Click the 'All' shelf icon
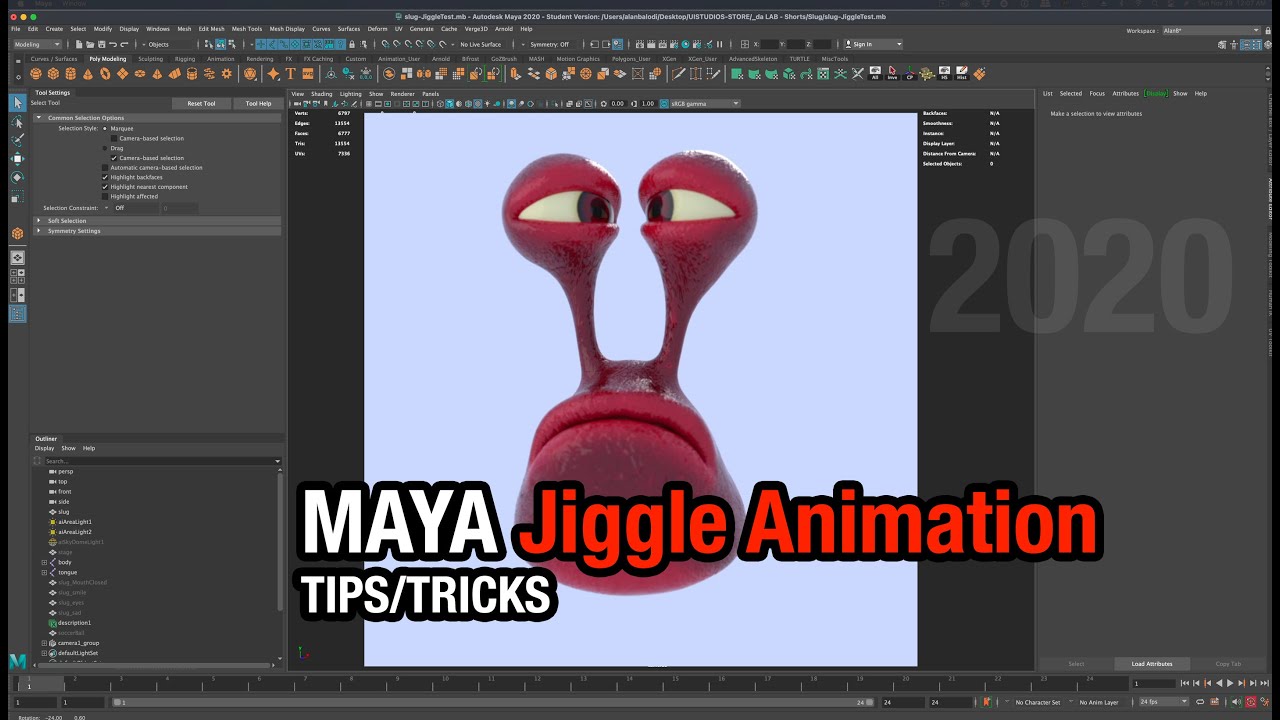 [875, 73]
